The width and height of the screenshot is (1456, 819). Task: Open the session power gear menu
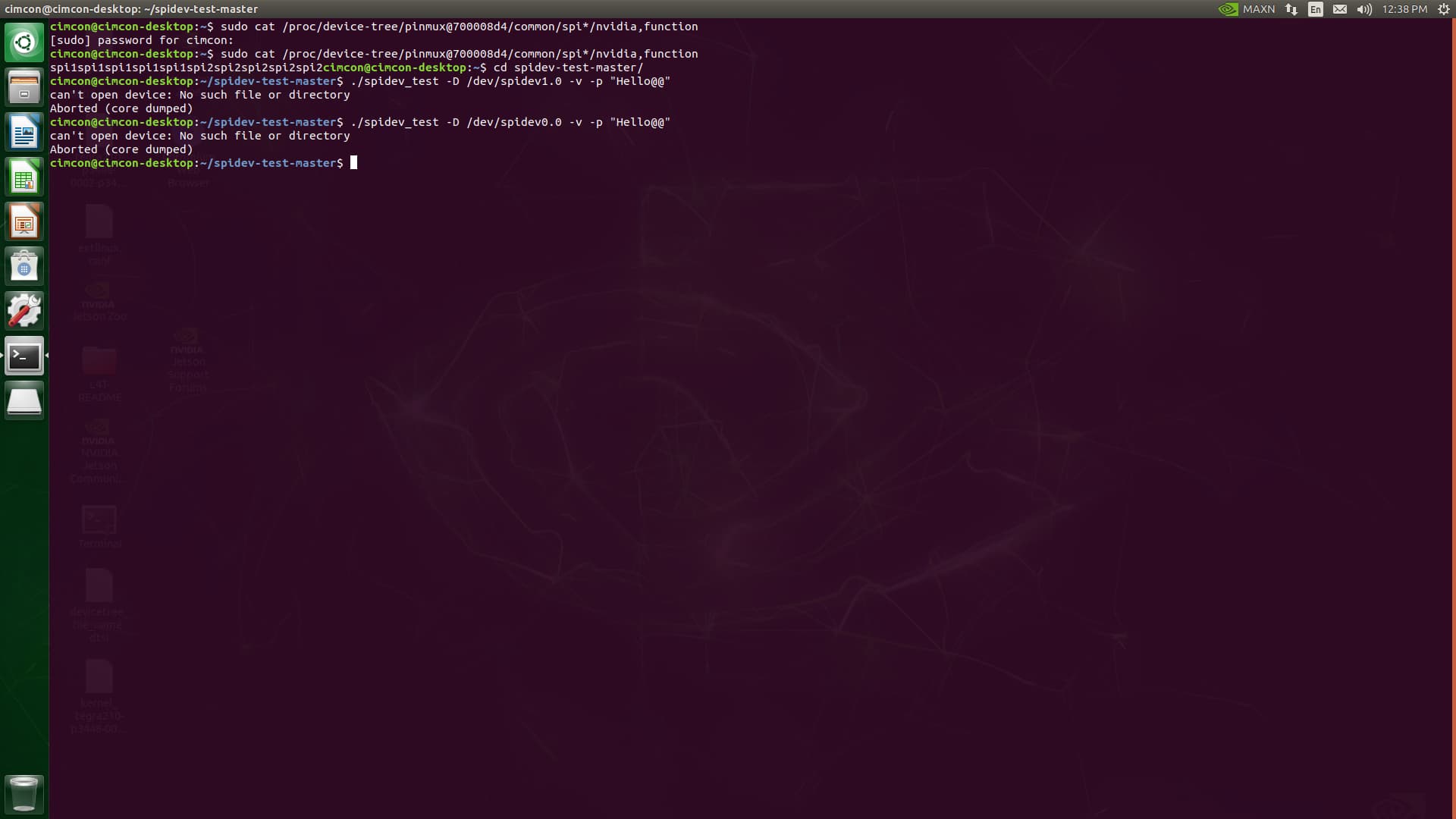click(x=1444, y=9)
